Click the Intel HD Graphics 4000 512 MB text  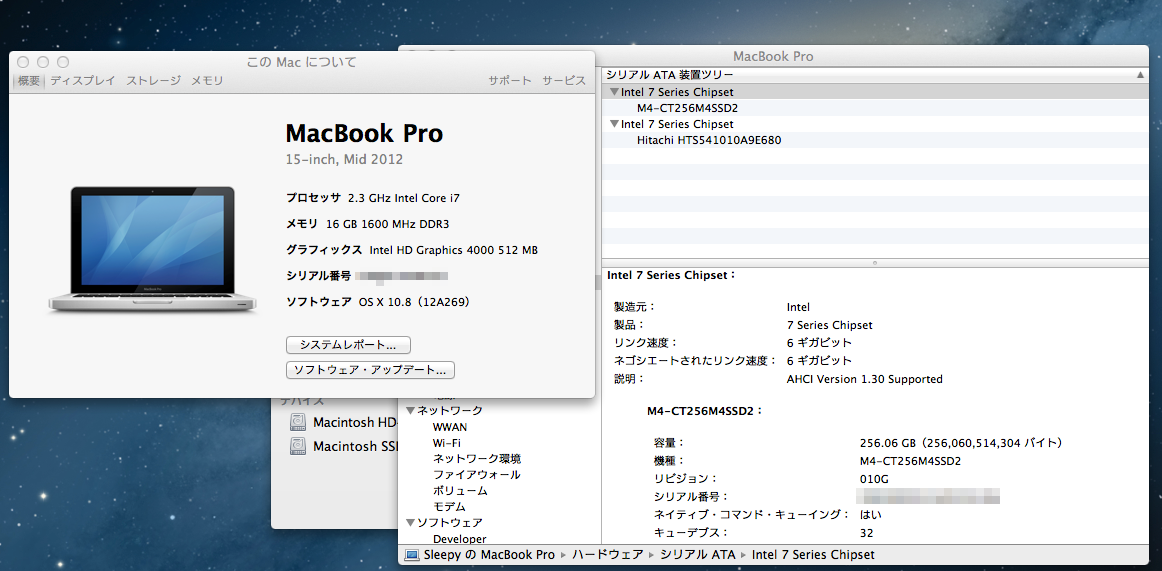454,250
